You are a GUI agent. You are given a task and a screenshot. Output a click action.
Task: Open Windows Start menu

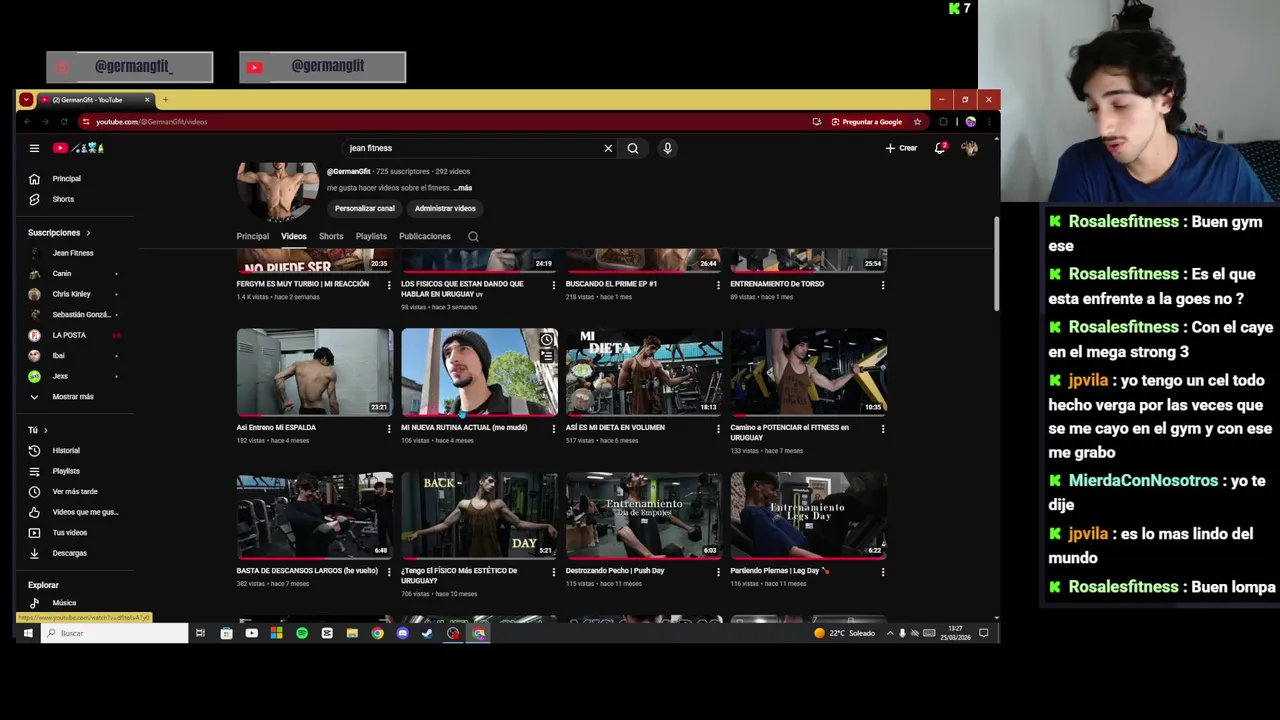[28, 633]
